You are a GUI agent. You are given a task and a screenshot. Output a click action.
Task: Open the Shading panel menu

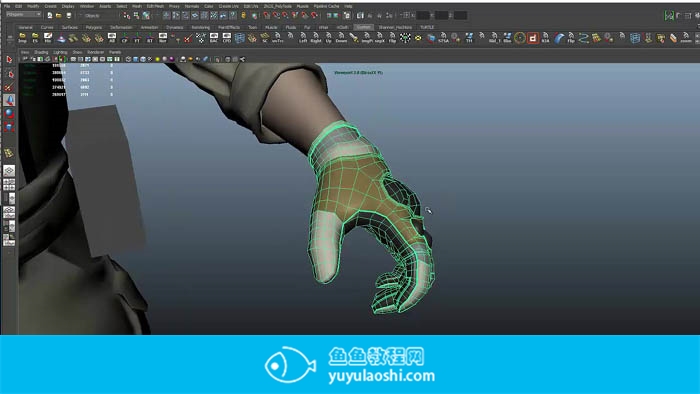click(x=41, y=52)
